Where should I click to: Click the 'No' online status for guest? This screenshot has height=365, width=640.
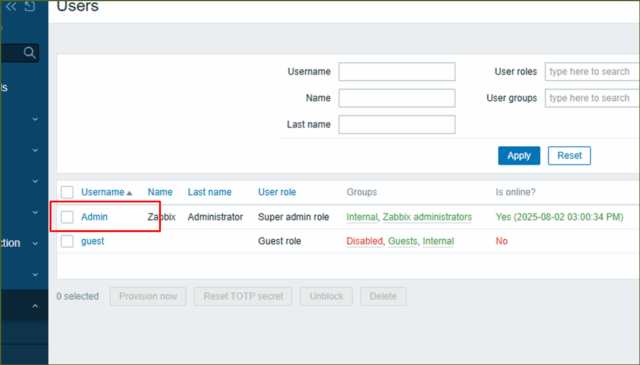(501, 241)
